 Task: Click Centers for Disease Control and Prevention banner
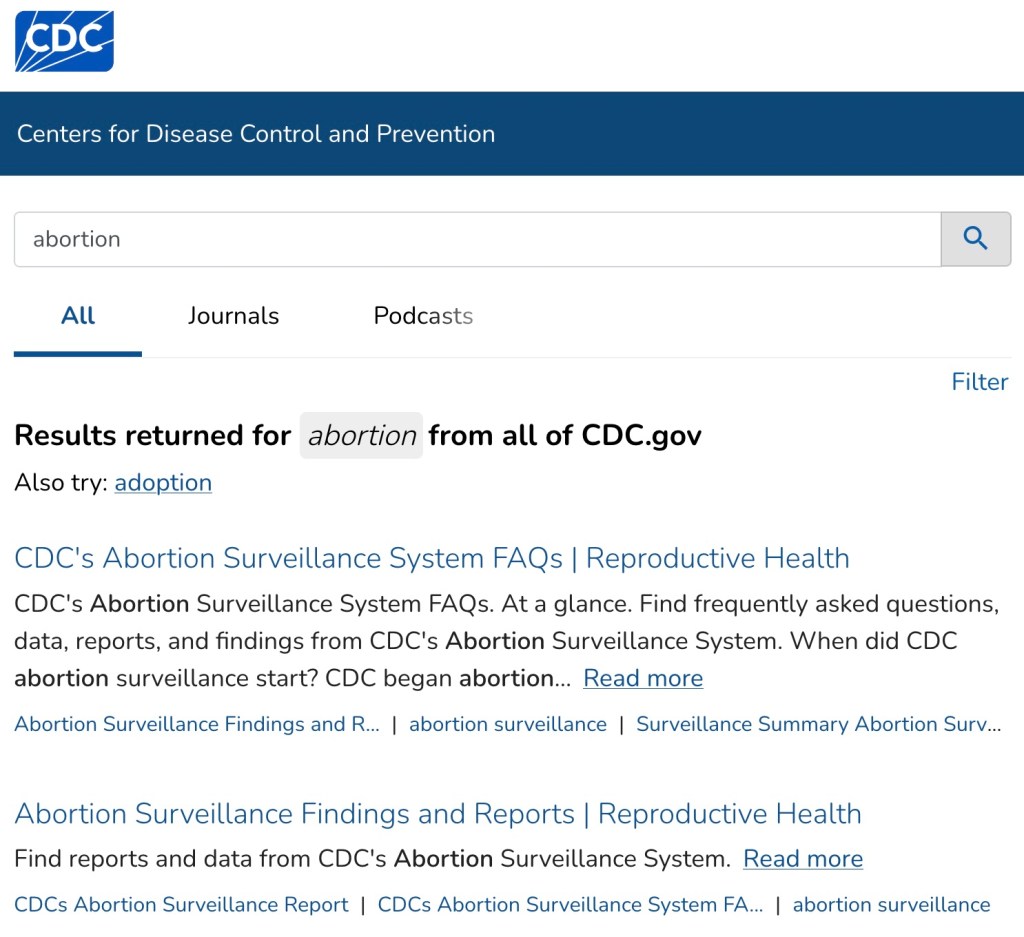click(256, 134)
